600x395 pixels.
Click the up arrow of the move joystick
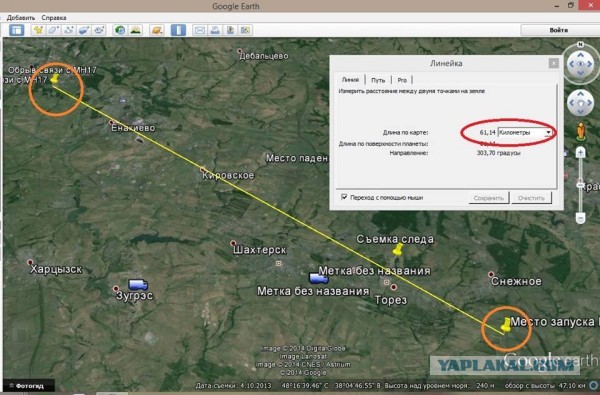580,94
